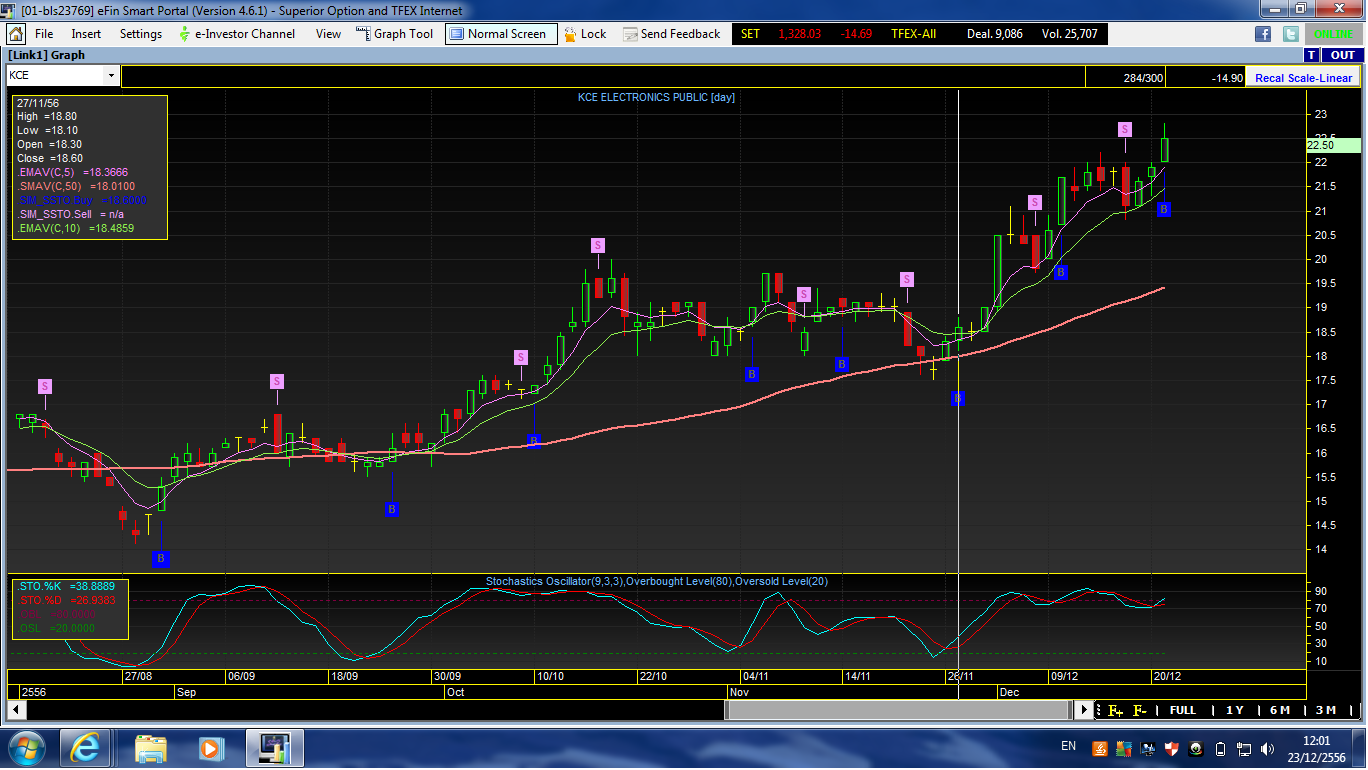Click the B buy marker near 27/08 low

(160, 559)
